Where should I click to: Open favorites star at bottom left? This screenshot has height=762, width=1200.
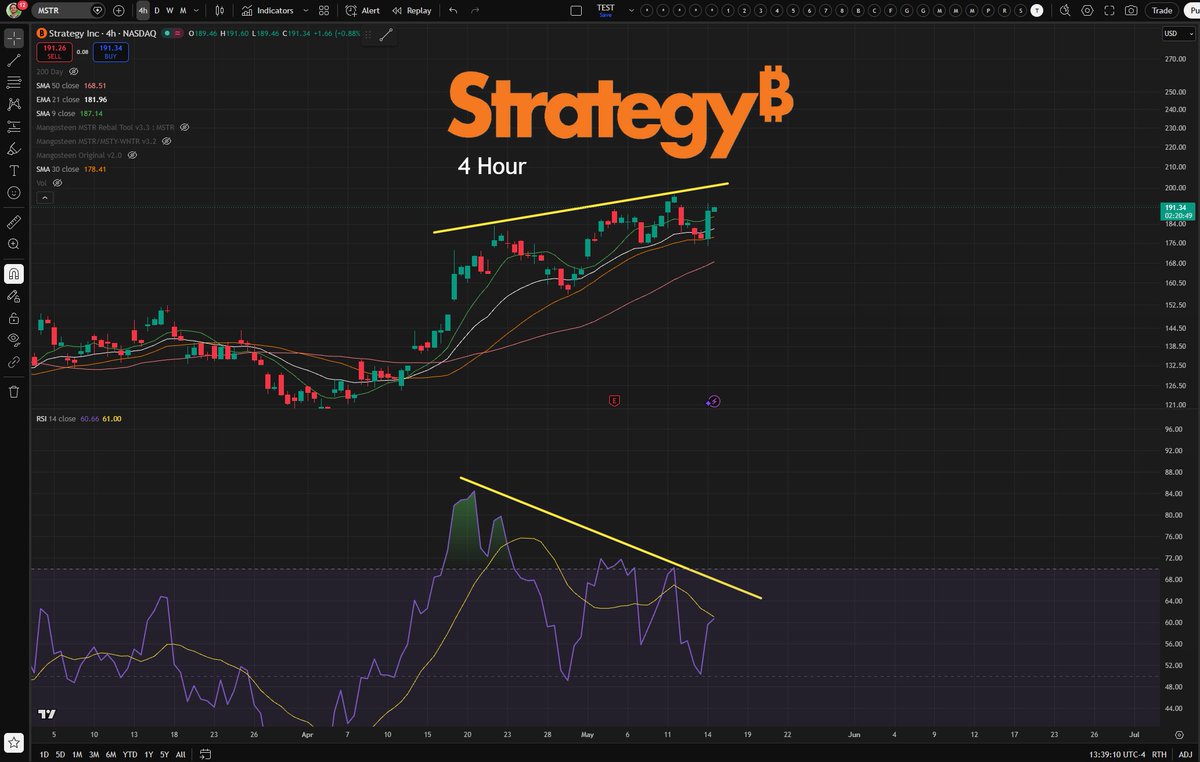14,742
